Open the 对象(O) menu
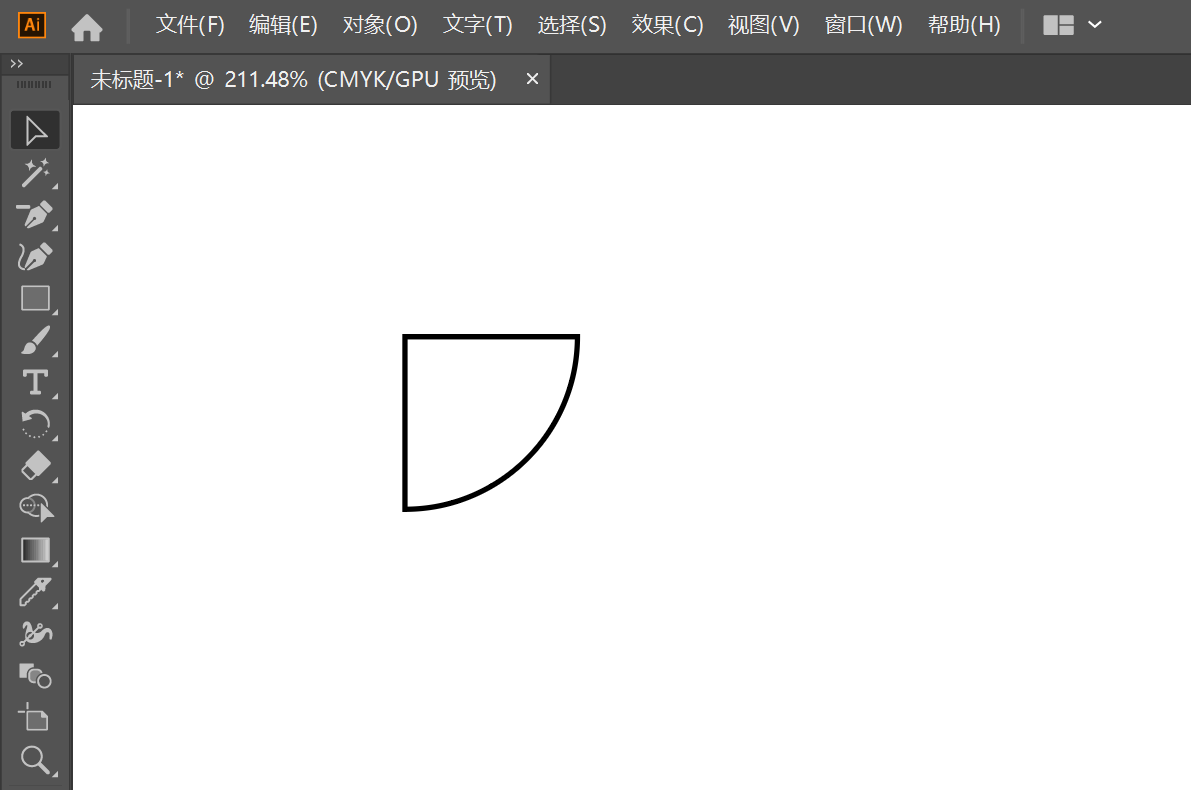This screenshot has height=790, width=1191. pos(380,24)
